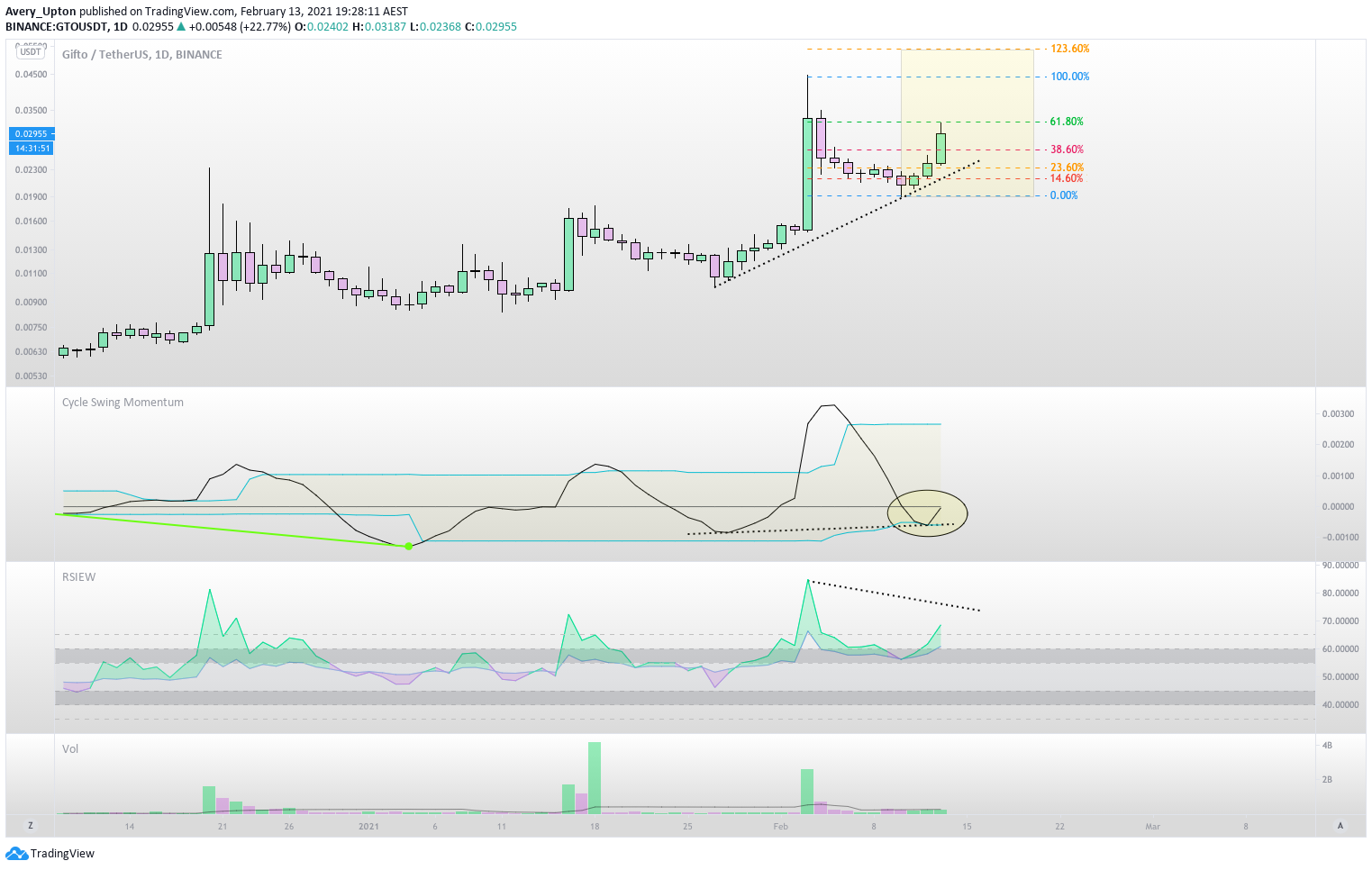Click the 0.04500 price axis label
The height and width of the screenshot is (870, 1372).
coord(31,75)
